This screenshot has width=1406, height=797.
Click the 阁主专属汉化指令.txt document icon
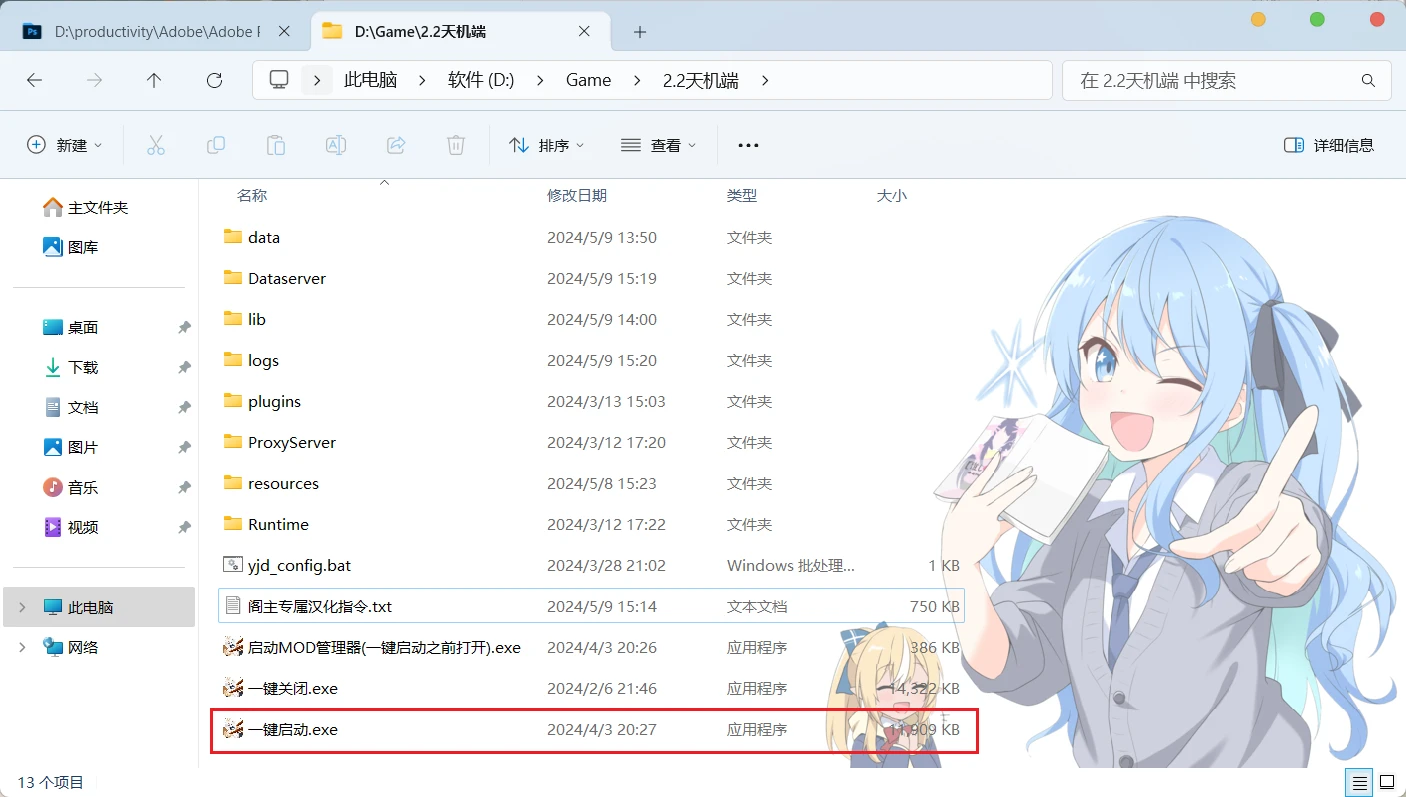click(x=233, y=606)
